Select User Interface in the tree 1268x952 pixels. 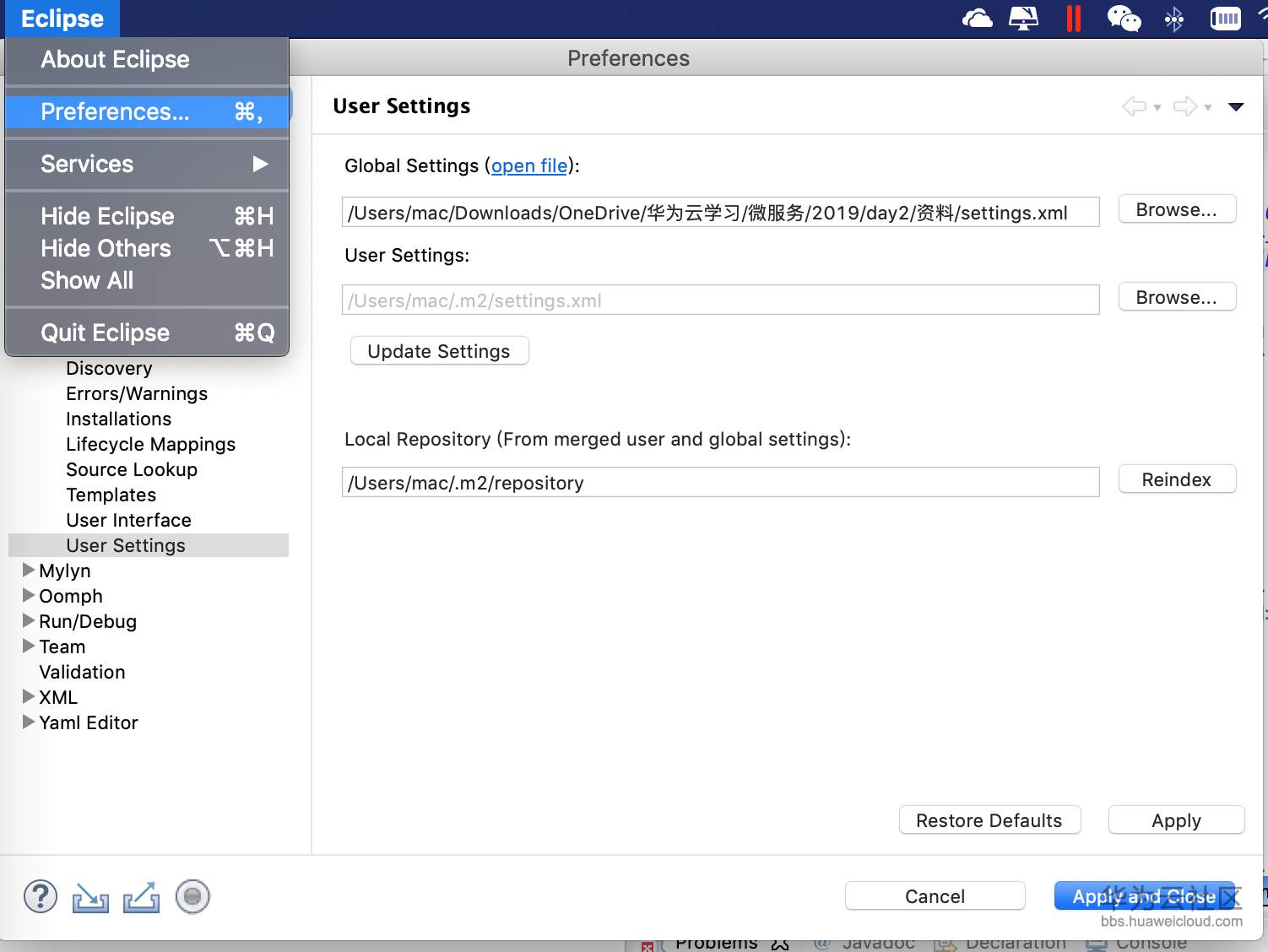tap(128, 520)
